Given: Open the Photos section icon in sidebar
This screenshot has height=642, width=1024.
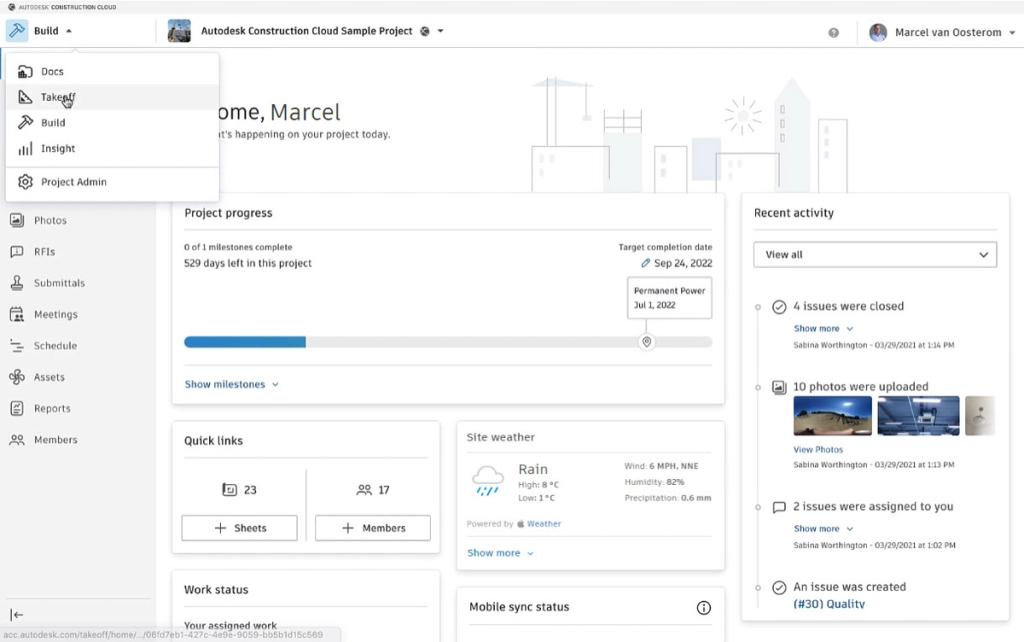Looking at the screenshot, I should (17, 220).
